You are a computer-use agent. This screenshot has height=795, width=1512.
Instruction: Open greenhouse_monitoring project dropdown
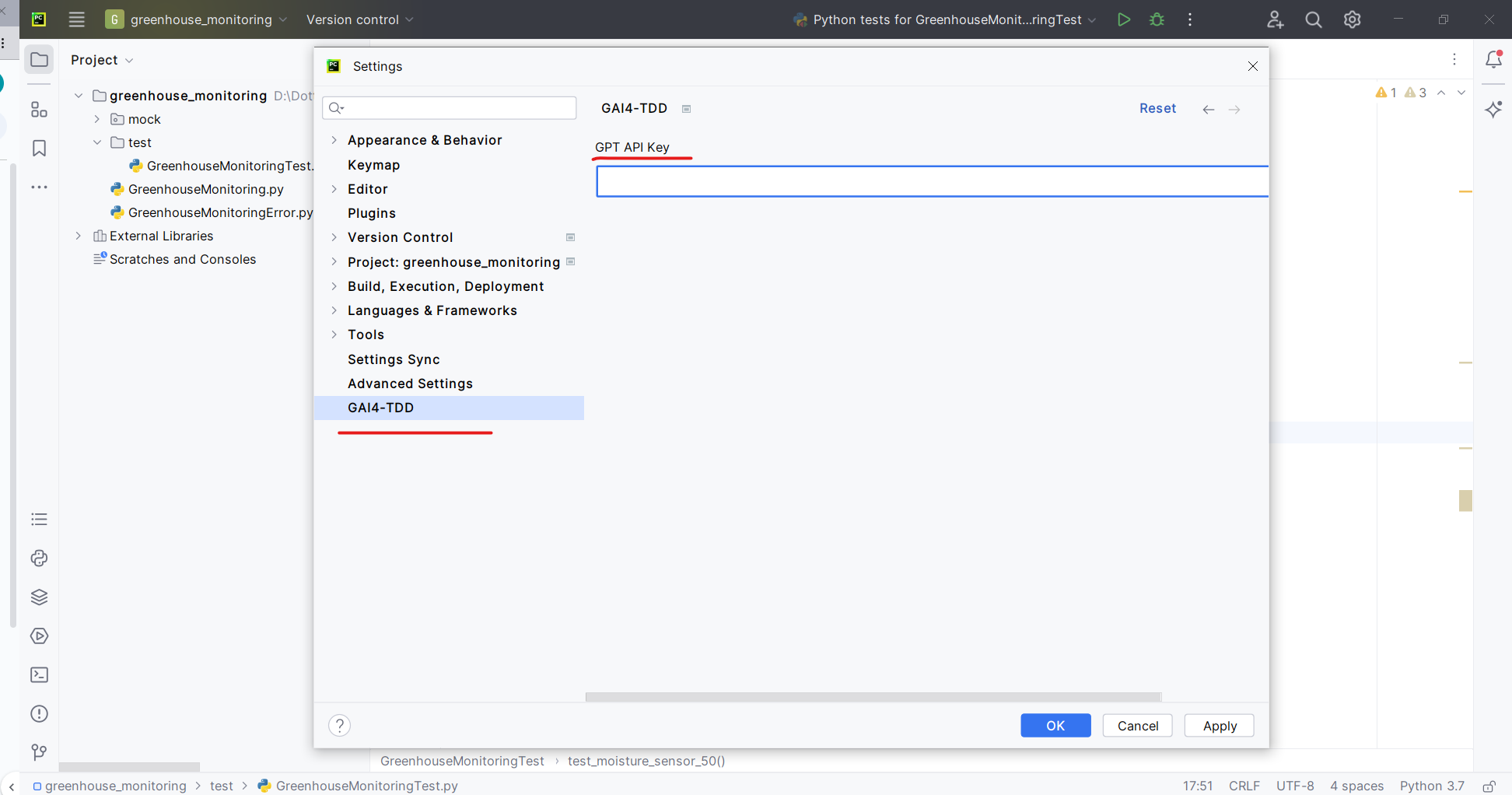pos(196,19)
